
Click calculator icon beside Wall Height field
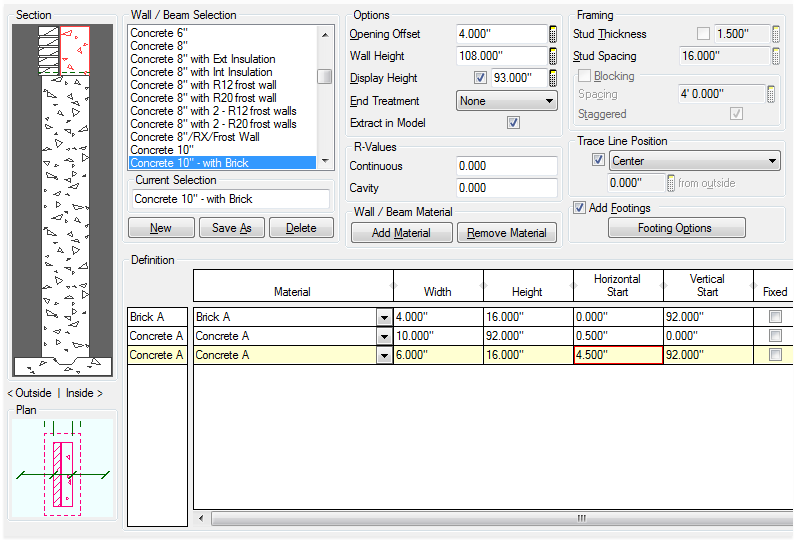tap(553, 56)
